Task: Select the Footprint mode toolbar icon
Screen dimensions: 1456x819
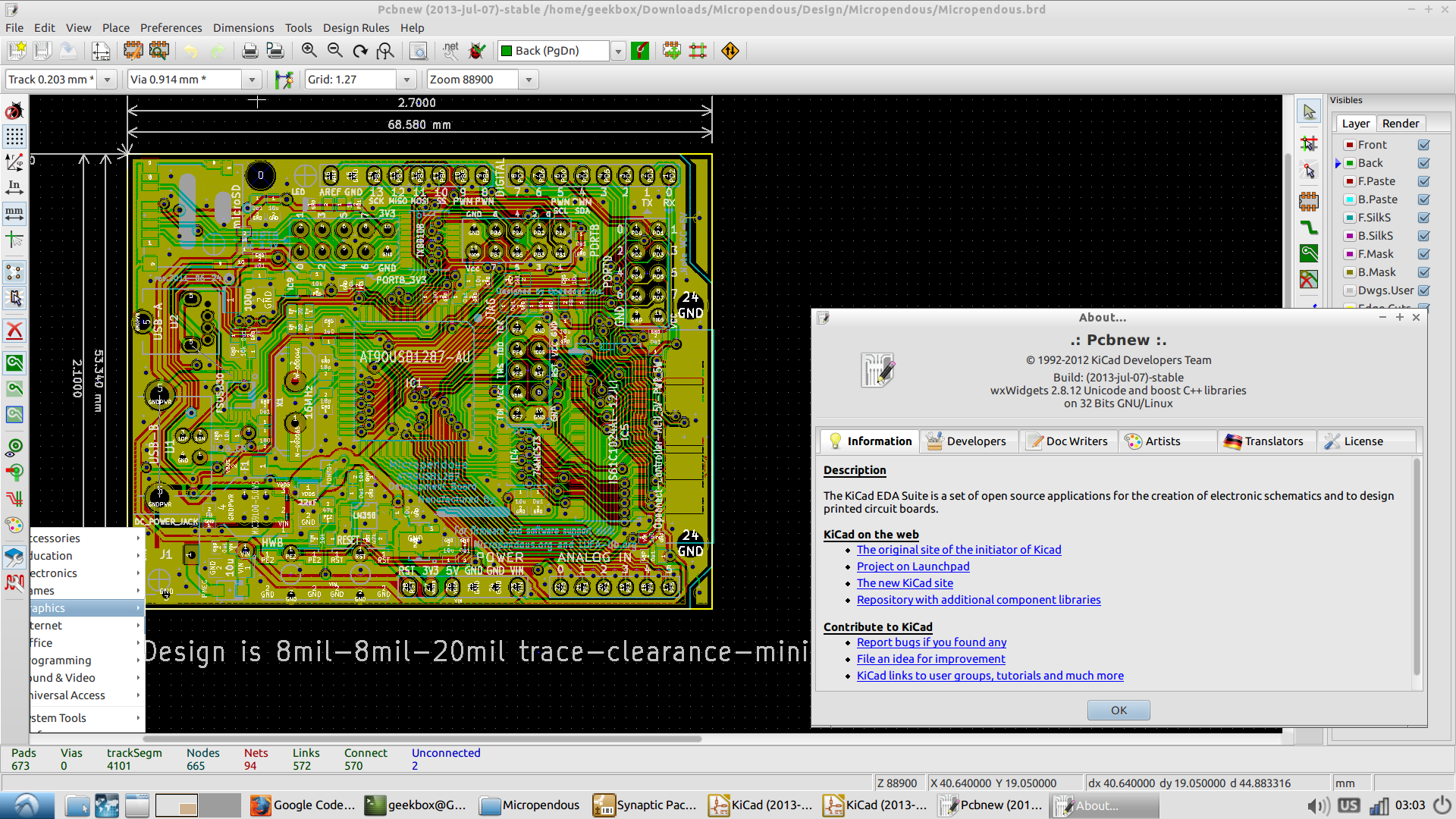Action: (671, 51)
